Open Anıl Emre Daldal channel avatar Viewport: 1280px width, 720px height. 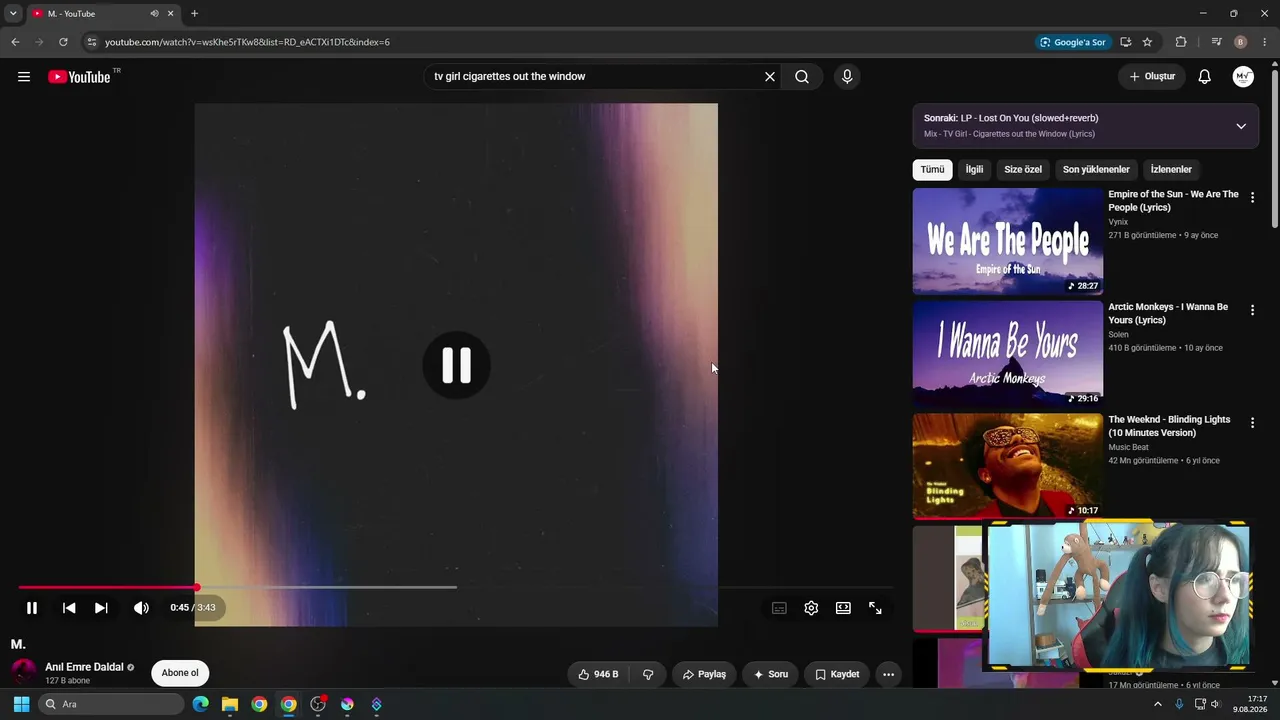pyautogui.click(x=24, y=673)
